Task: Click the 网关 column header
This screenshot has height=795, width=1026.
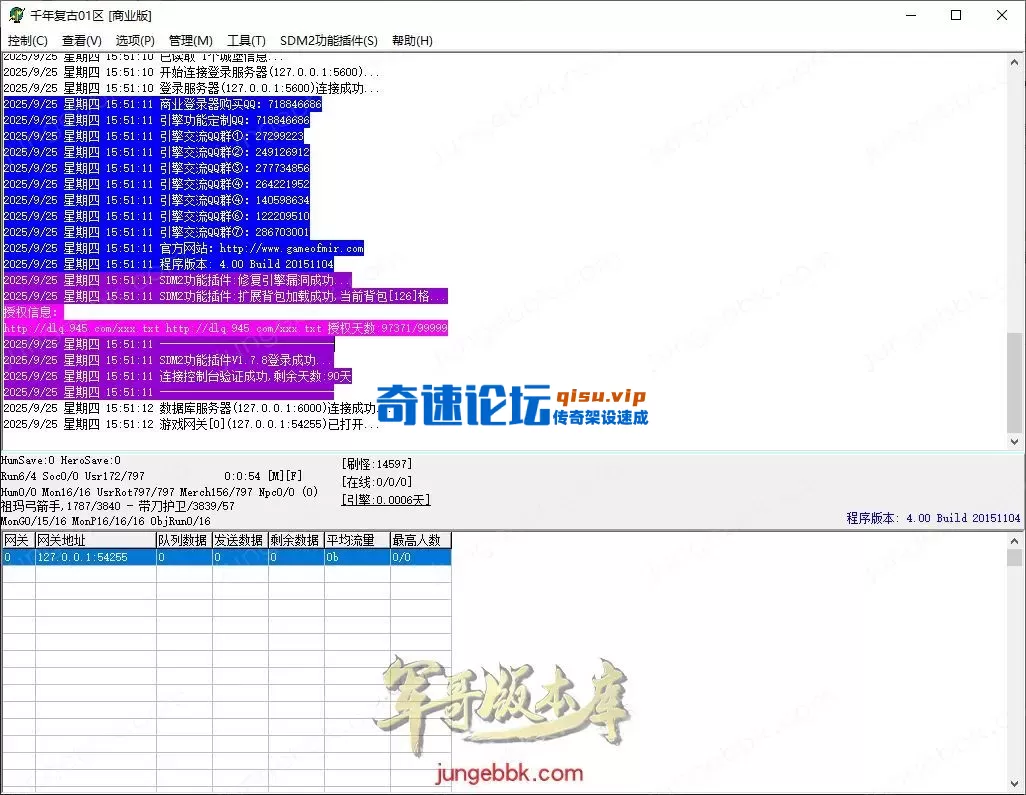Action: [x=18, y=540]
